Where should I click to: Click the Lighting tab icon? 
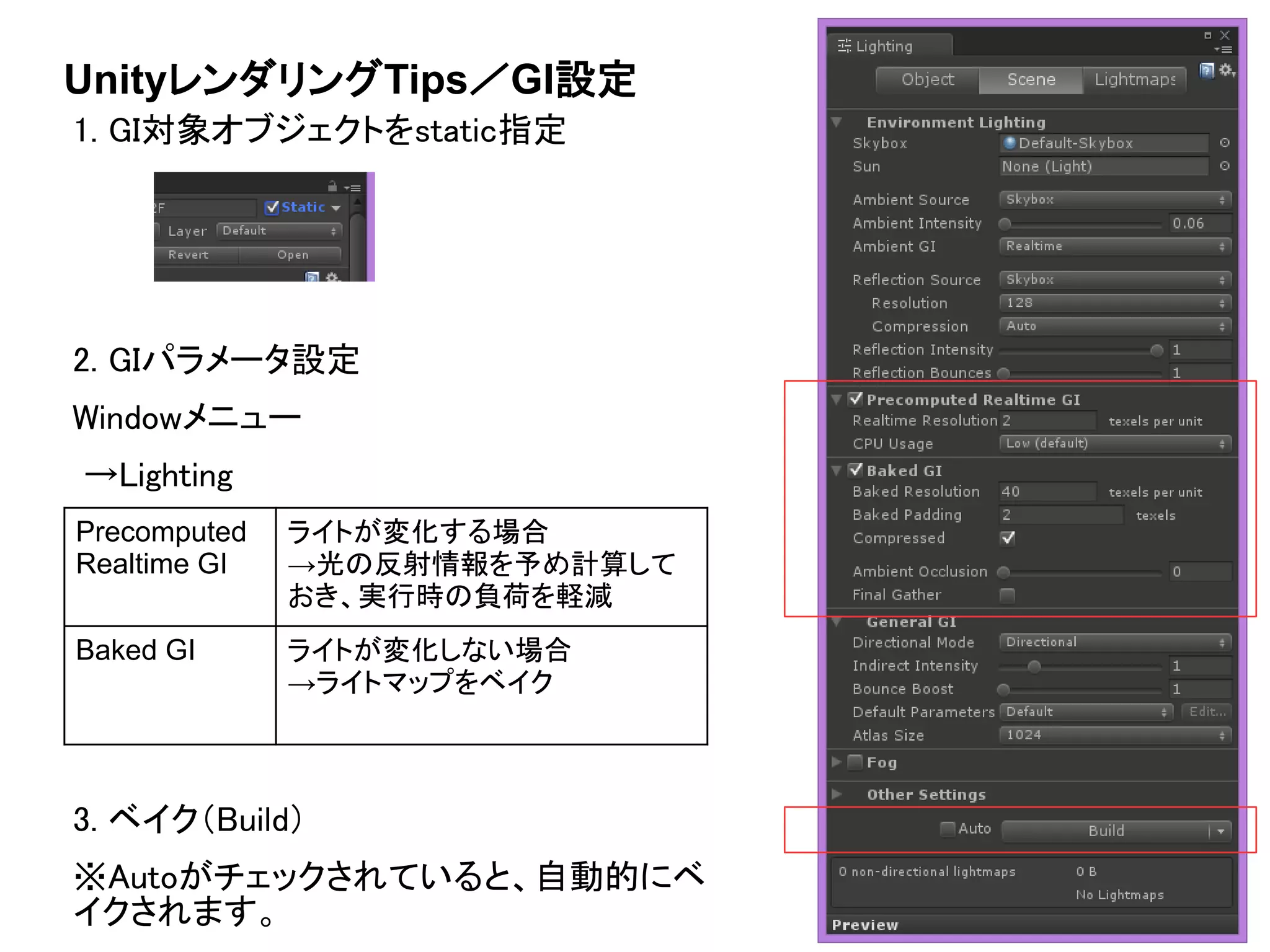coord(844,46)
